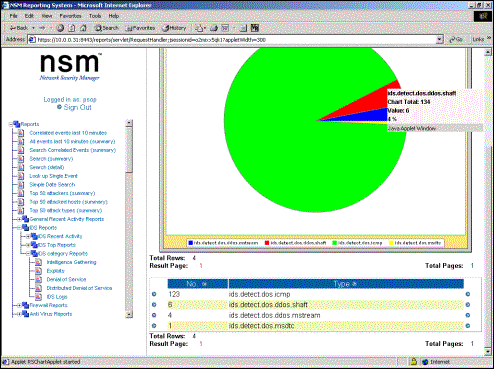Expand the IDS Top Reports node

[x=28, y=245]
